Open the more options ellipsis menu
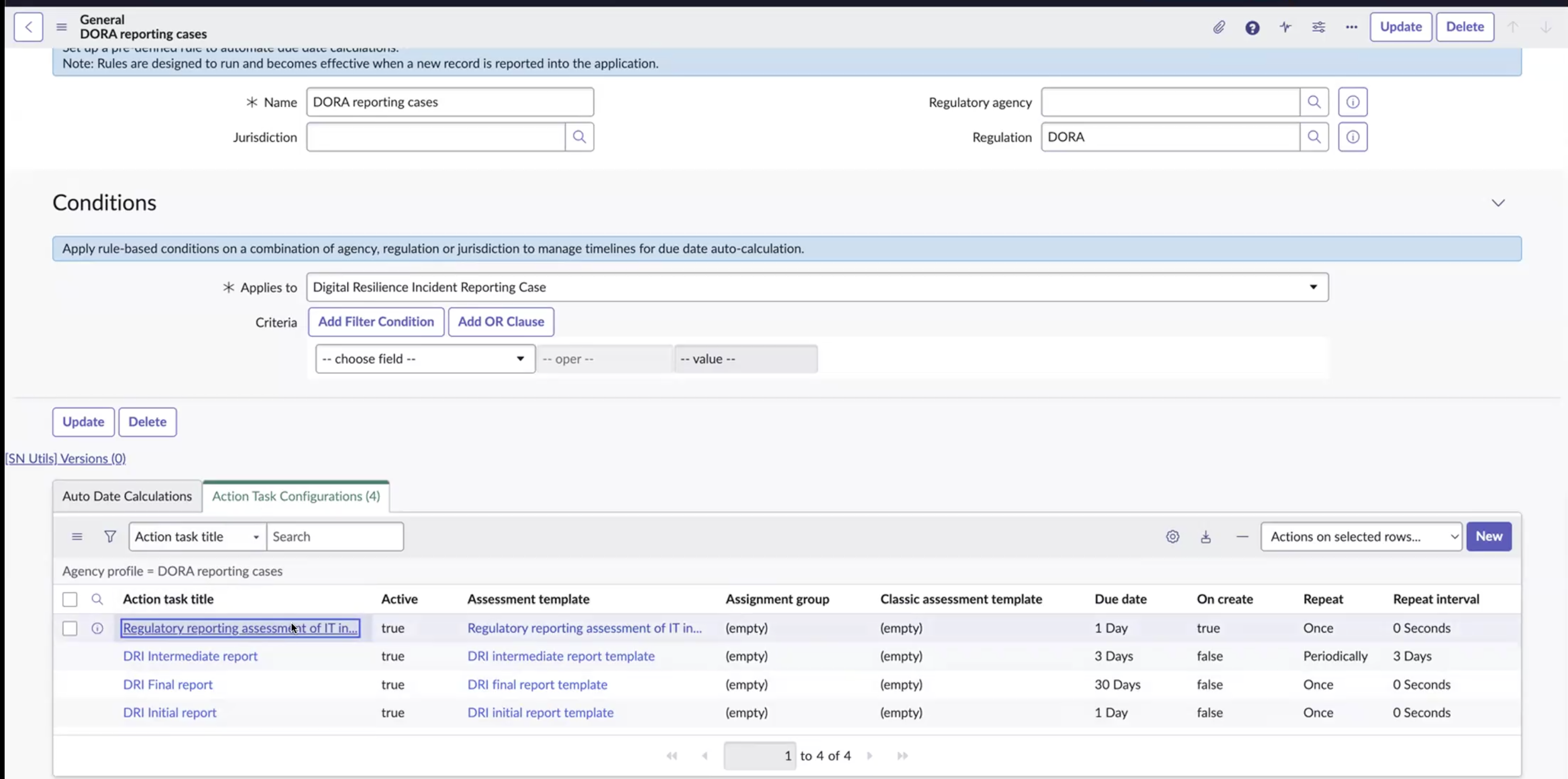The height and width of the screenshot is (779, 1568). 1351,27
